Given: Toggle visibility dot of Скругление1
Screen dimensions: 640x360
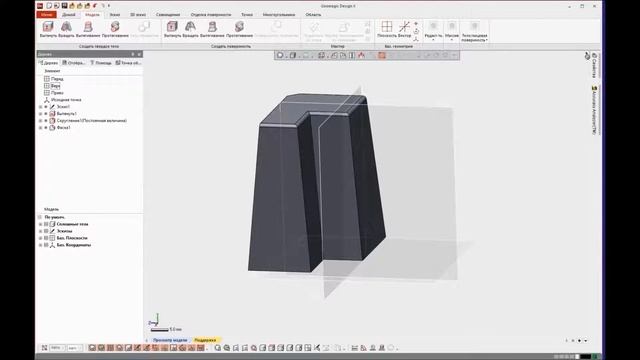Looking at the screenshot, I should click(46, 120).
